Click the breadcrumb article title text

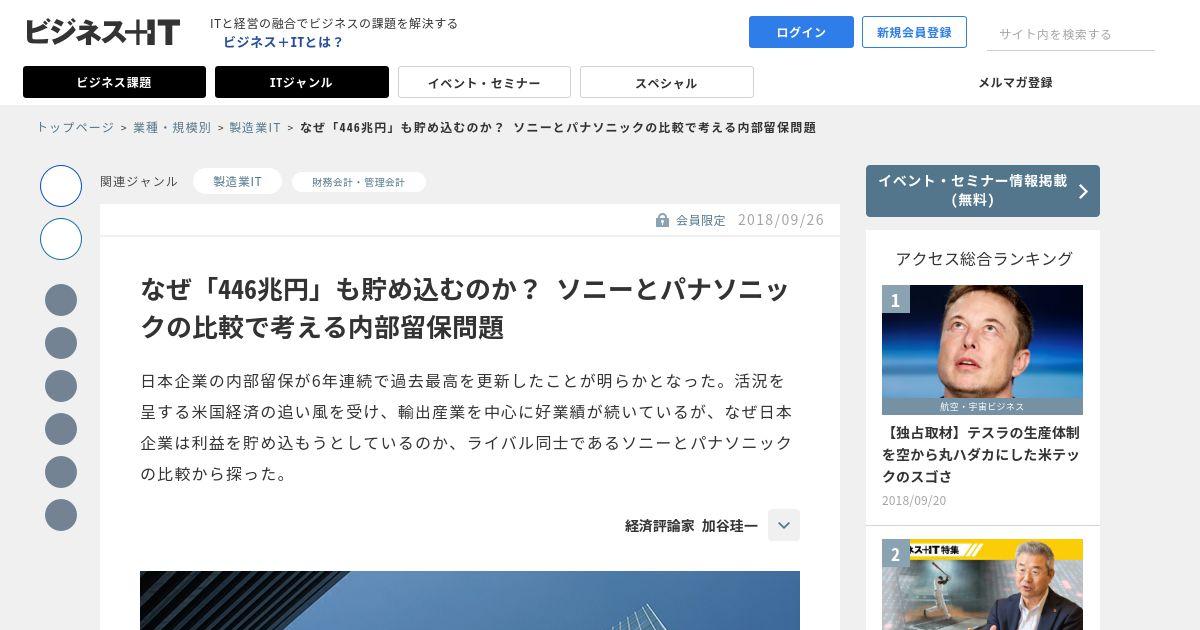558,127
